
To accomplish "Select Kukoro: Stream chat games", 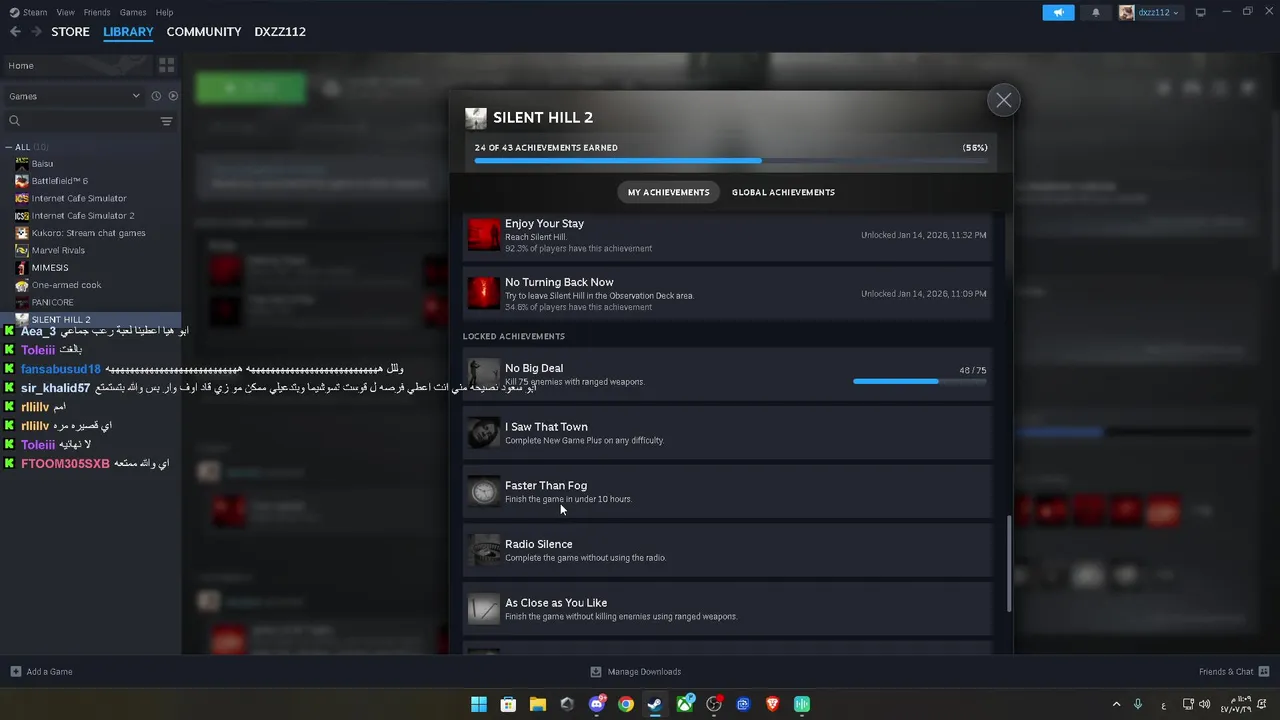I will (x=90, y=233).
